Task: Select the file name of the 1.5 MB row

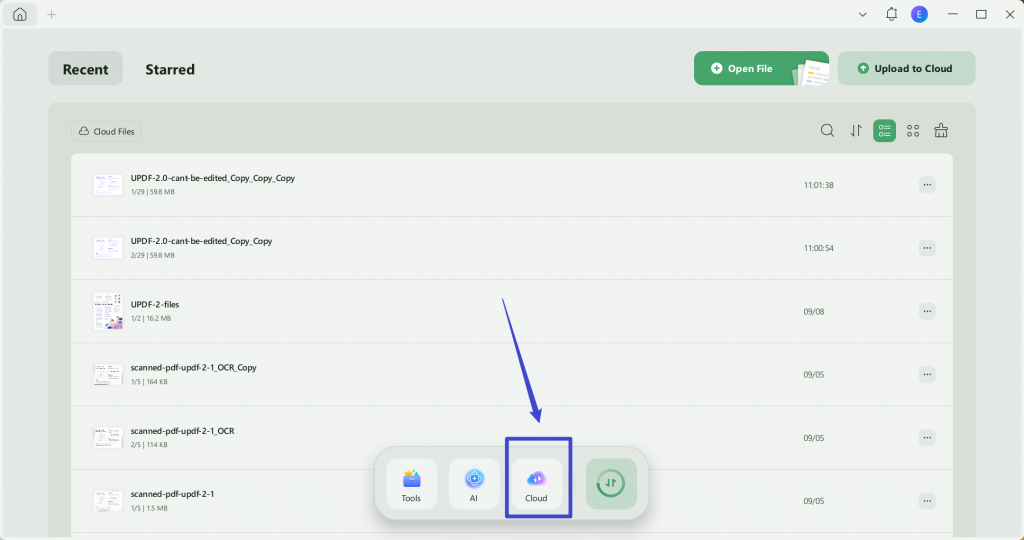Action: coord(172,494)
